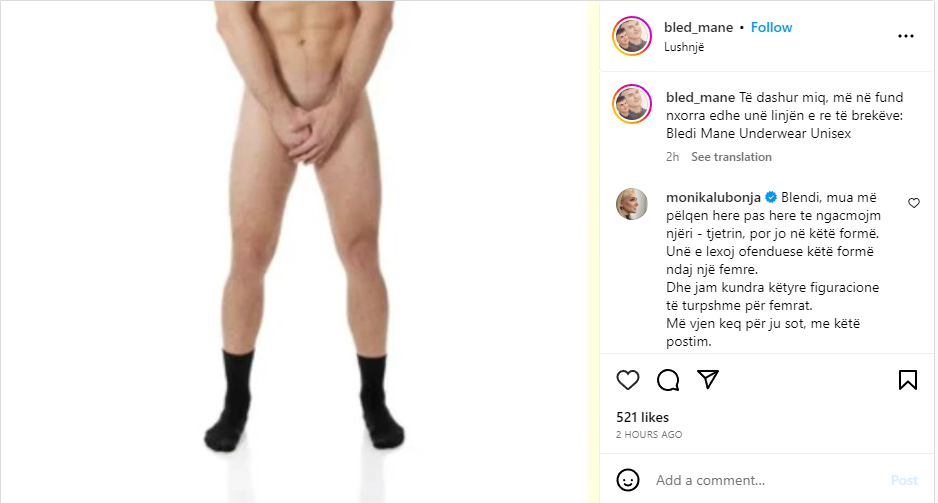Click the Follow link next to bled_mane
Image resolution: width=938 pixels, height=503 pixels.
(x=771, y=28)
